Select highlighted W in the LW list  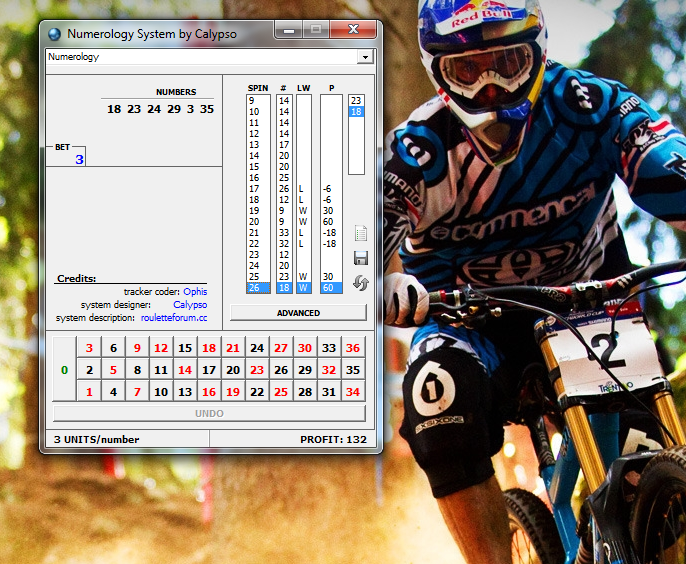pyautogui.click(x=304, y=287)
